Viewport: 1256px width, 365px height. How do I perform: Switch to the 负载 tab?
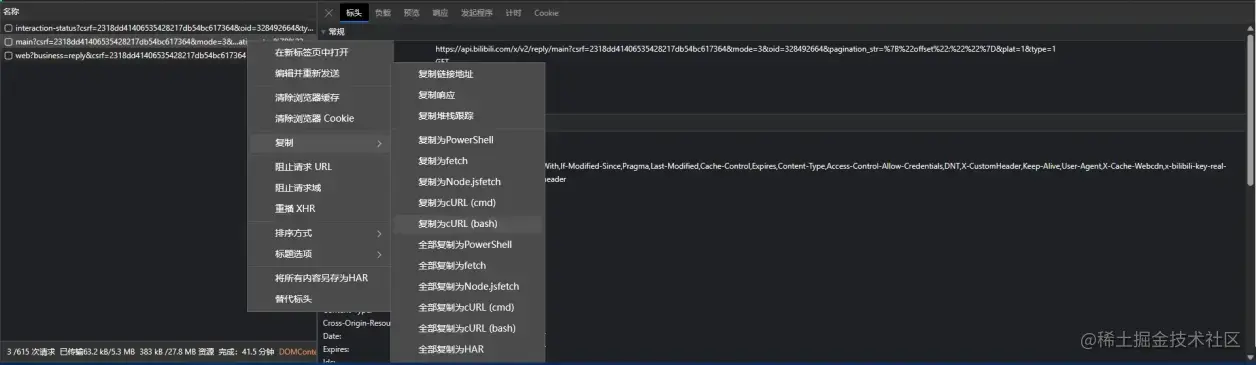[383, 13]
